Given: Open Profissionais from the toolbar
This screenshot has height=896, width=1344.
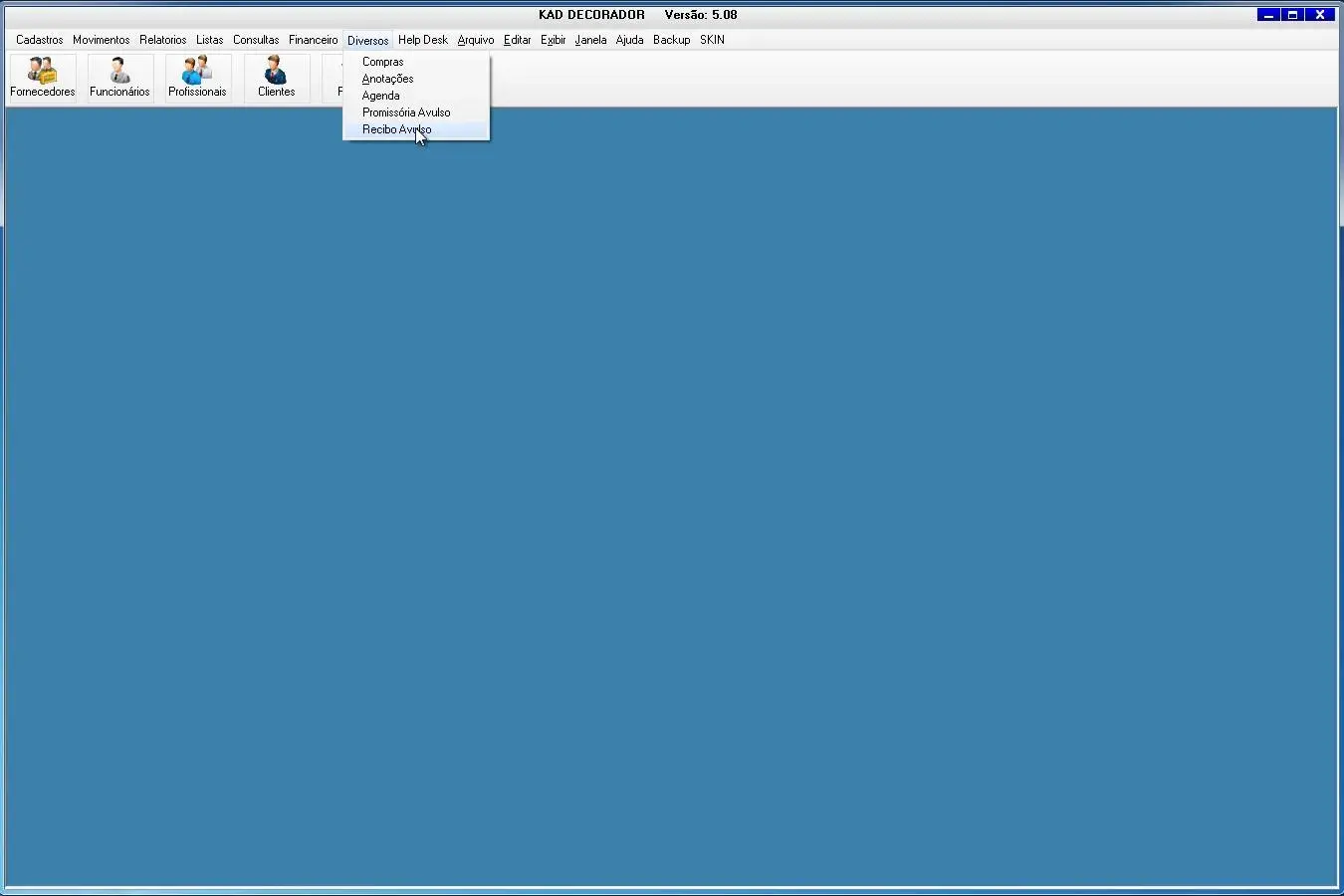Looking at the screenshot, I should point(197,77).
